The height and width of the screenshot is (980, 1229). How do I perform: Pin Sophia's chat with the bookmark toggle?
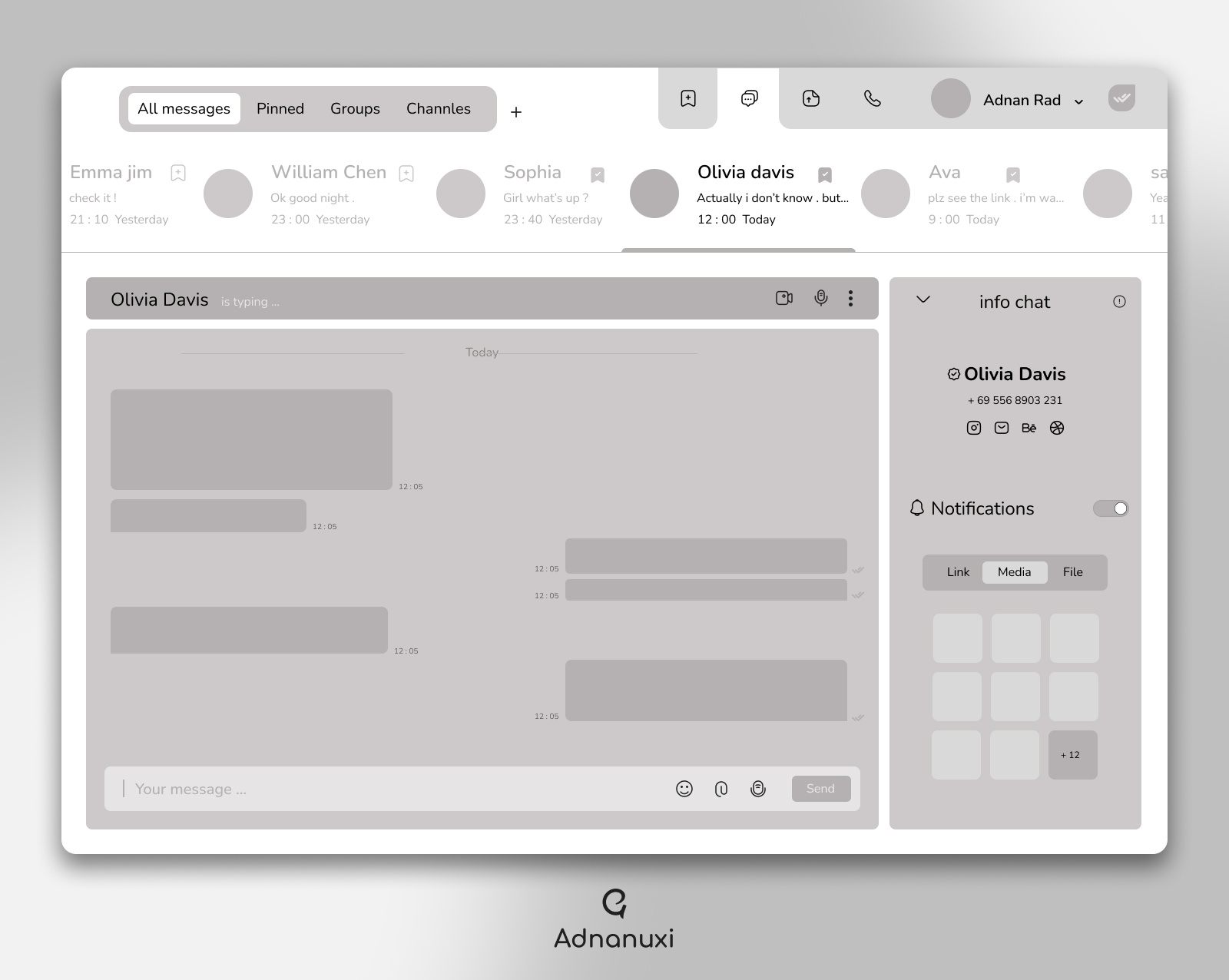click(598, 174)
